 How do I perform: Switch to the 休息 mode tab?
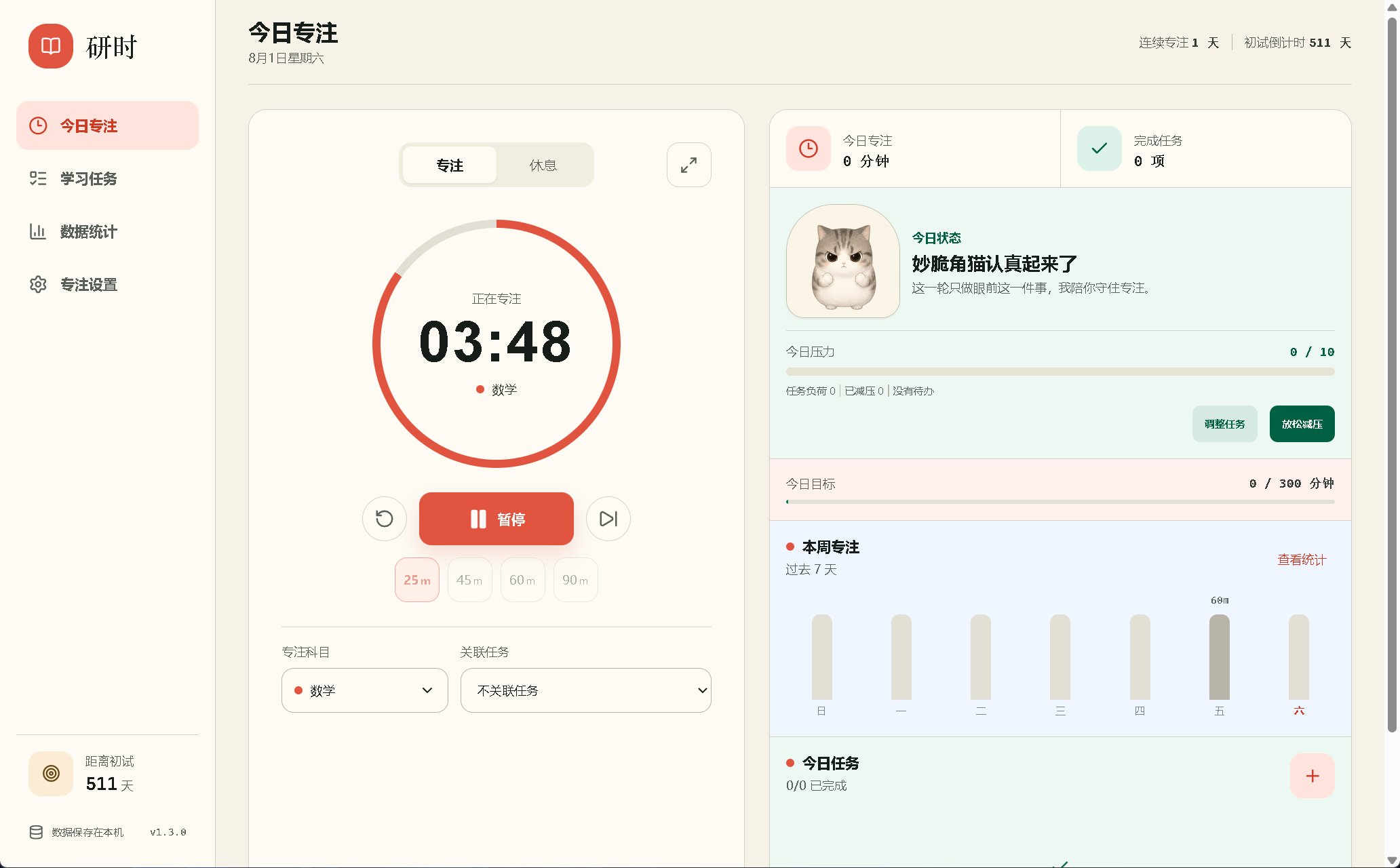coord(543,165)
